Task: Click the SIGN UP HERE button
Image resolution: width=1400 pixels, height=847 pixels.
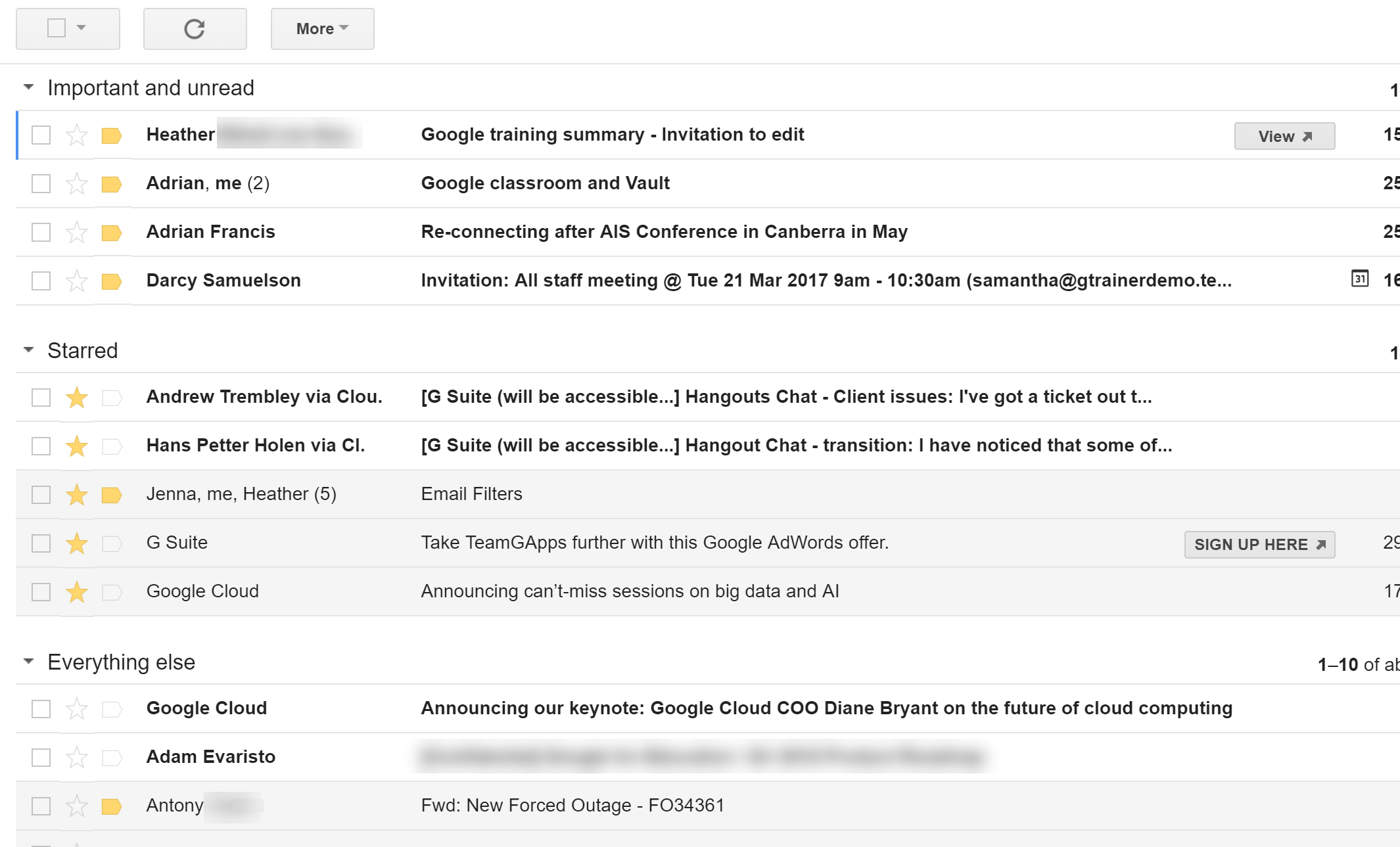Action: coord(1259,545)
